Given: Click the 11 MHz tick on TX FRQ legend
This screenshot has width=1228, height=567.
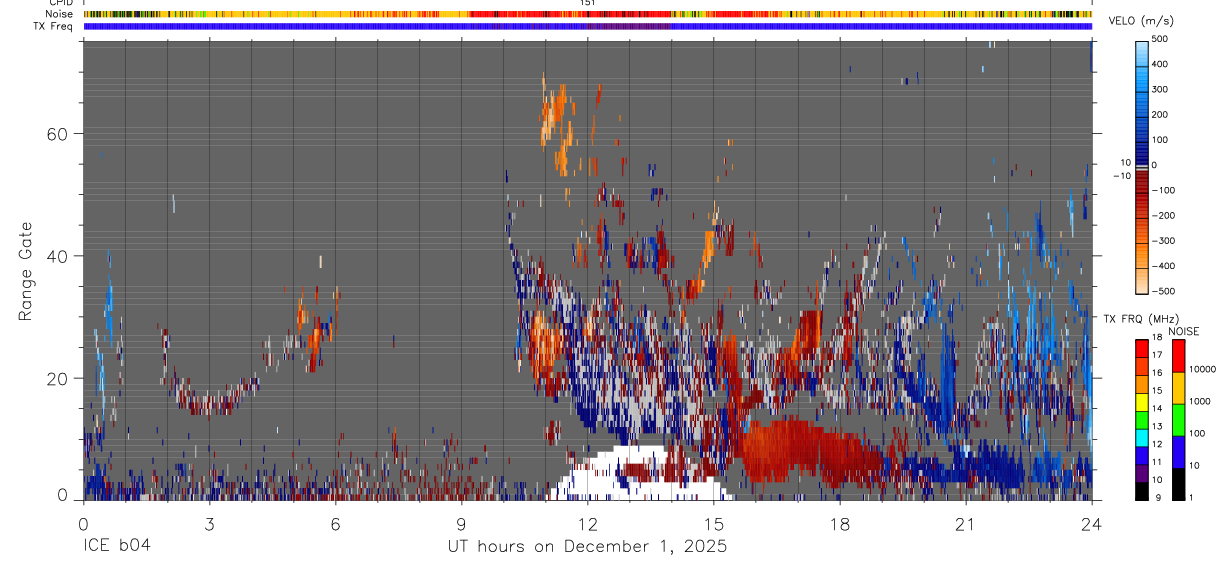Looking at the screenshot, I should [x=1157, y=462].
